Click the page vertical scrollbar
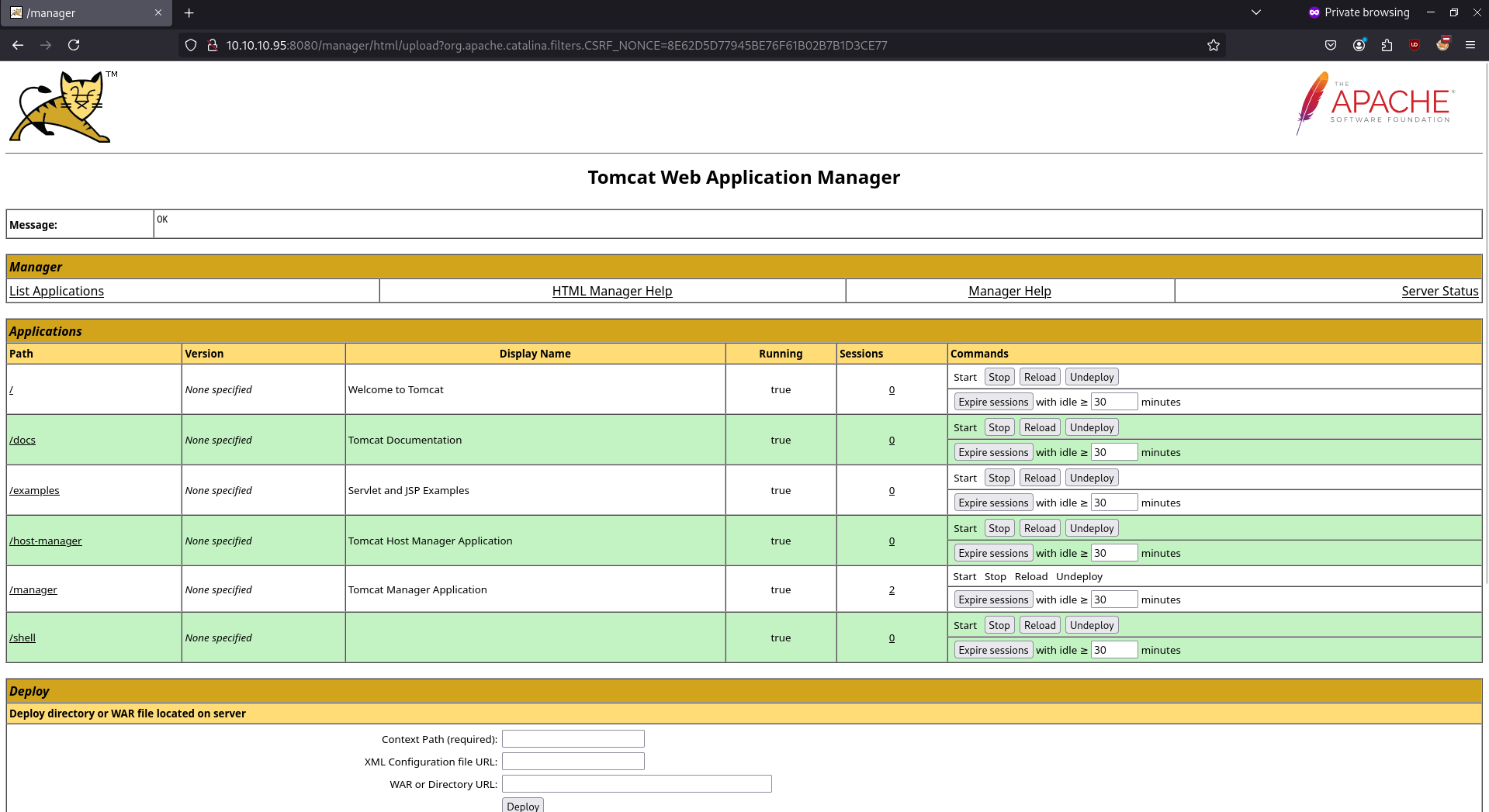The height and width of the screenshot is (812, 1489). tap(1485, 322)
